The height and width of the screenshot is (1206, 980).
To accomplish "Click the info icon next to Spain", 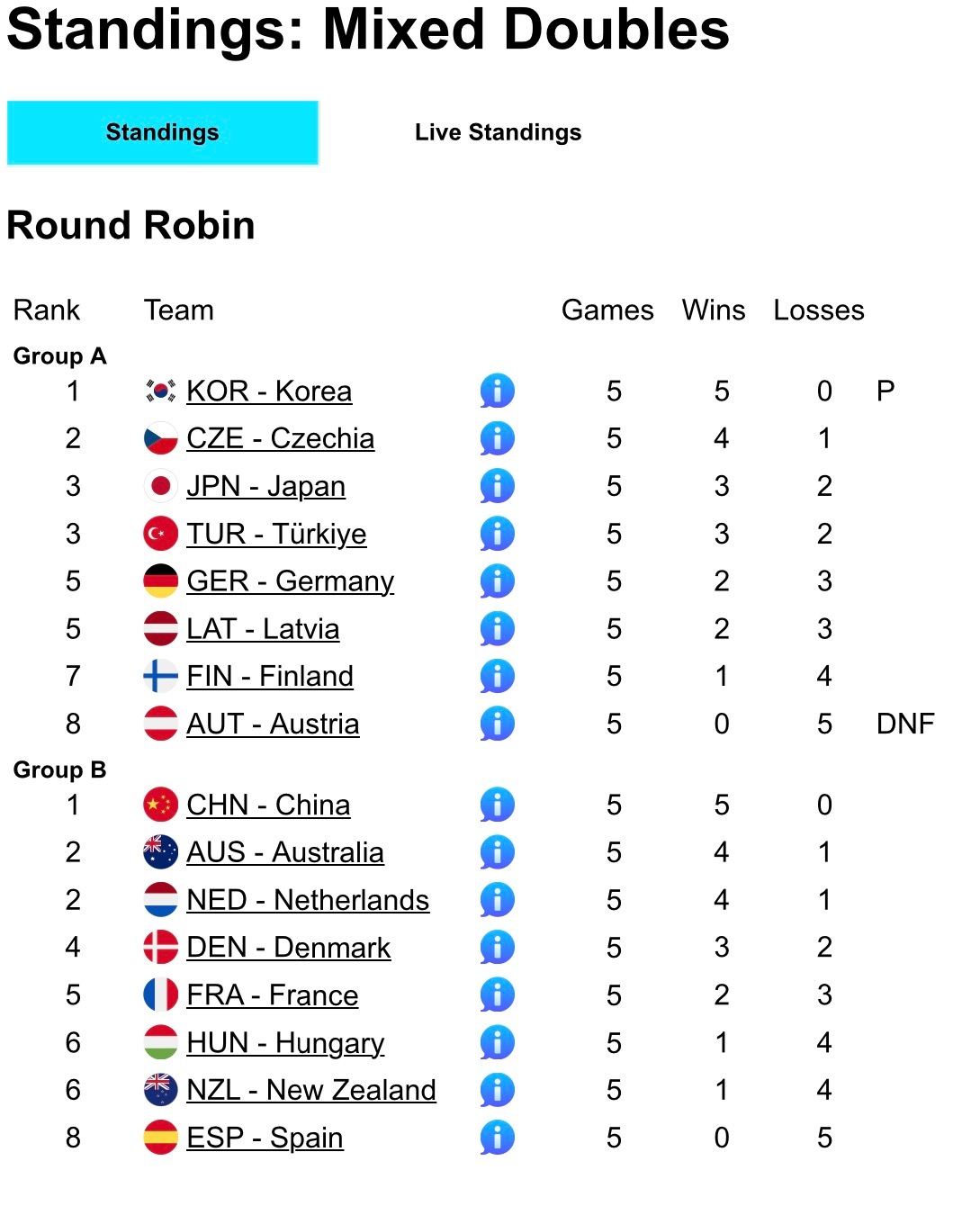I will click(x=497, y=1138).
